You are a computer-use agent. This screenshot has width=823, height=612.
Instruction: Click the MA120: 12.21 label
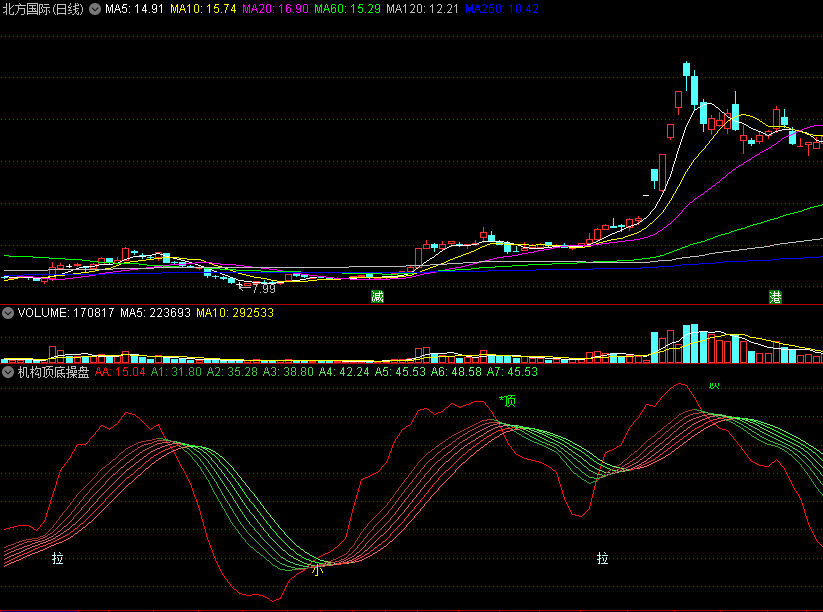[423, 9]
